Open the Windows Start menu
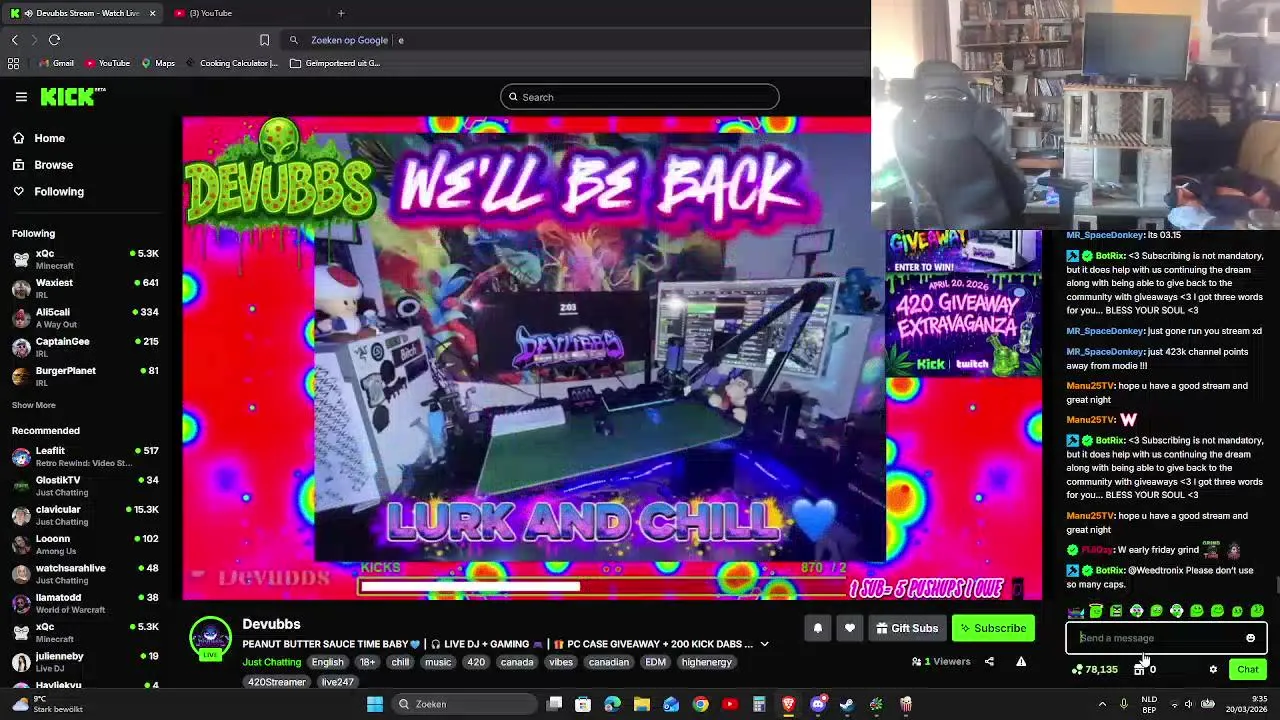Image resolution: width=1280 pixels, height=720 pixels. tap(375, 704)
